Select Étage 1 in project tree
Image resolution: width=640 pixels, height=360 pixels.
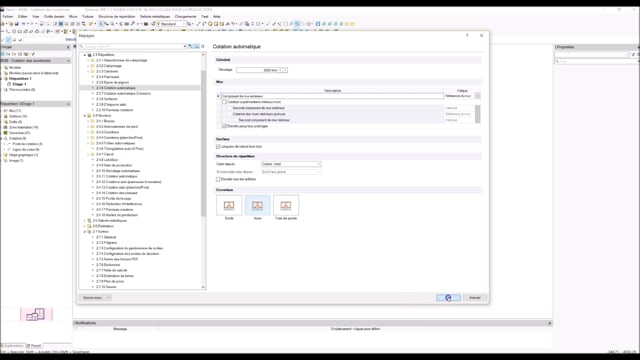(x=19, y=84)
